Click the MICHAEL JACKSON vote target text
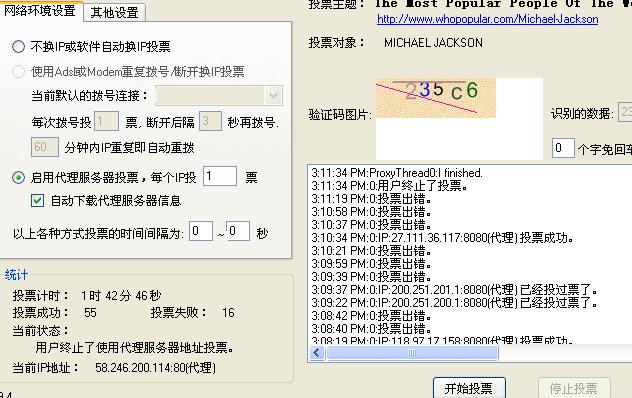Screen dimensions: 632x398 pyautogui.click(x=433, y=43)
